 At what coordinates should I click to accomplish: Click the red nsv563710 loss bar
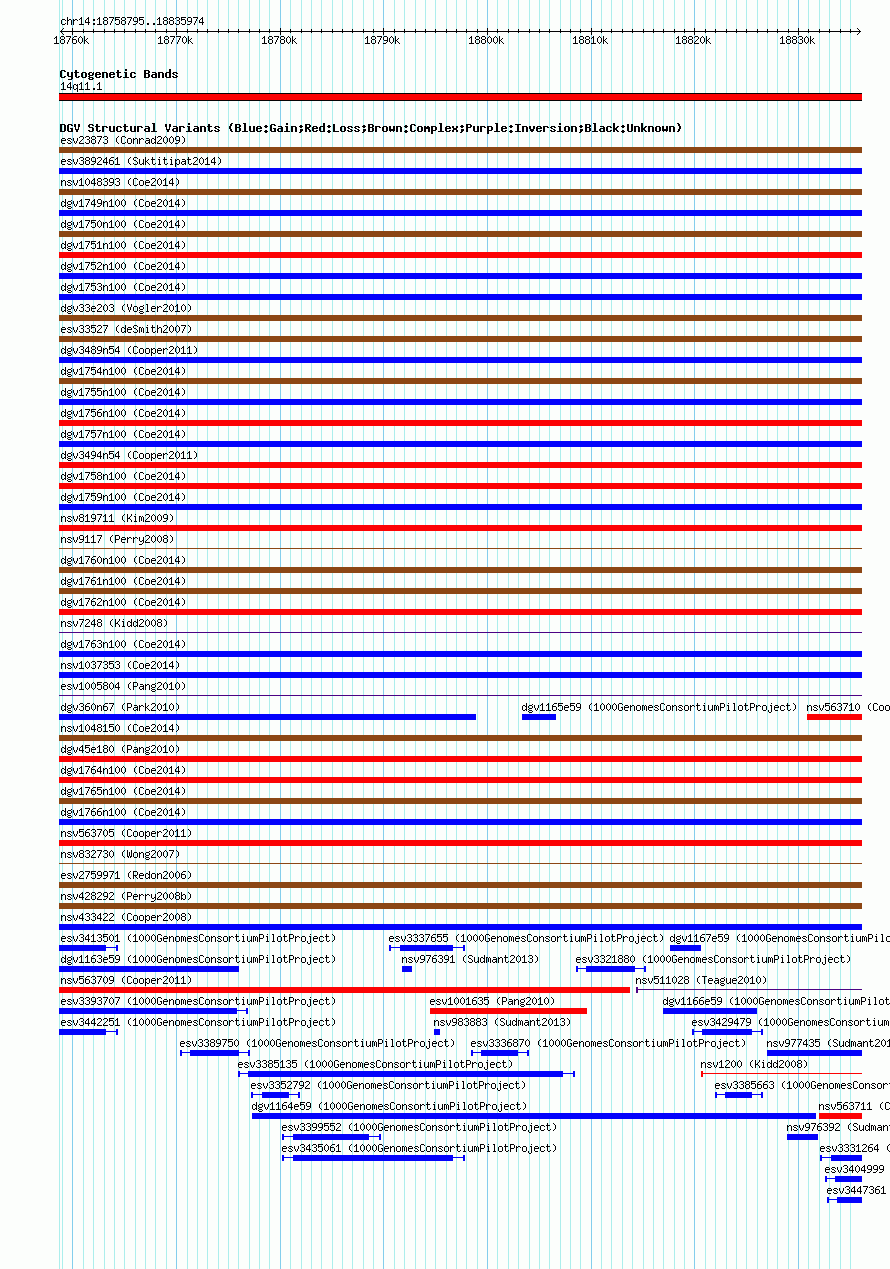pos(834,716)
